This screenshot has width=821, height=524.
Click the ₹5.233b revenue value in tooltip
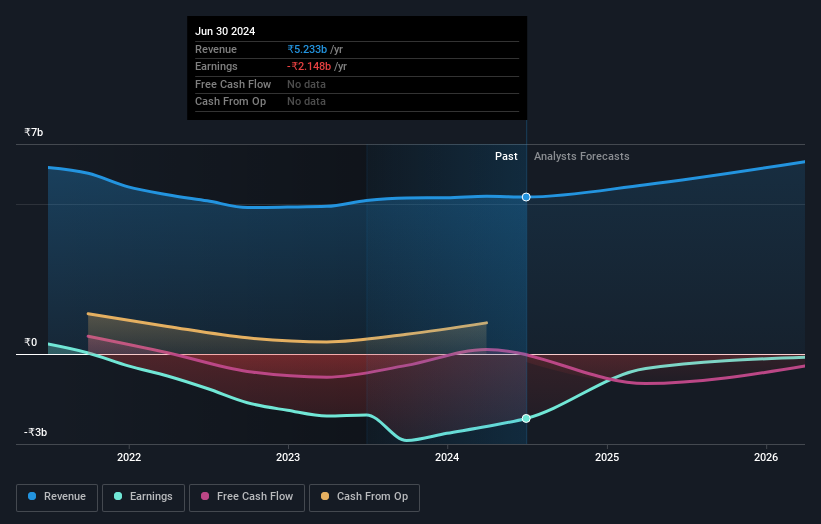(x=307, y=49)
